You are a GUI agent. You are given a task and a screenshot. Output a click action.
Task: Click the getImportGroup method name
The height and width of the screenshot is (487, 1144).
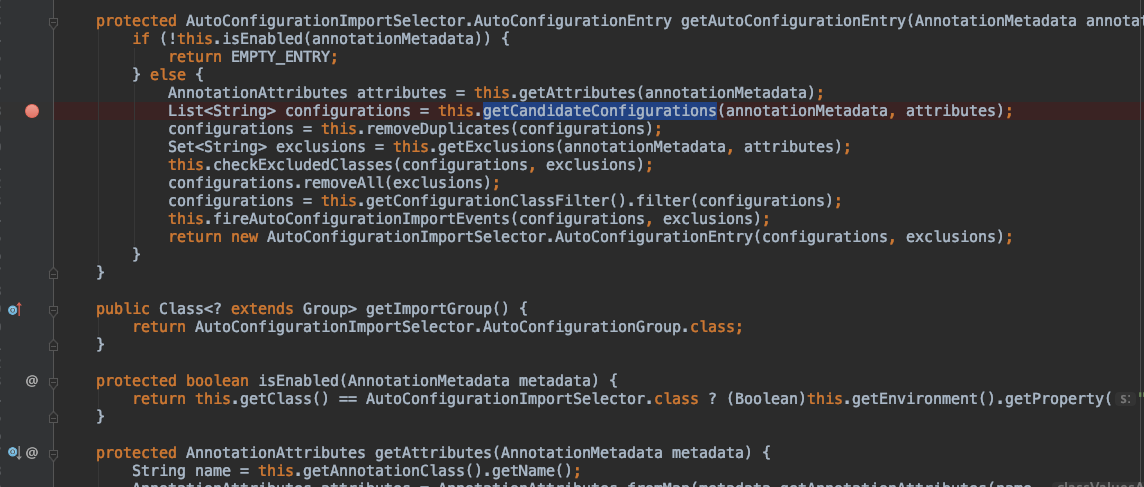tap(429, 308)
